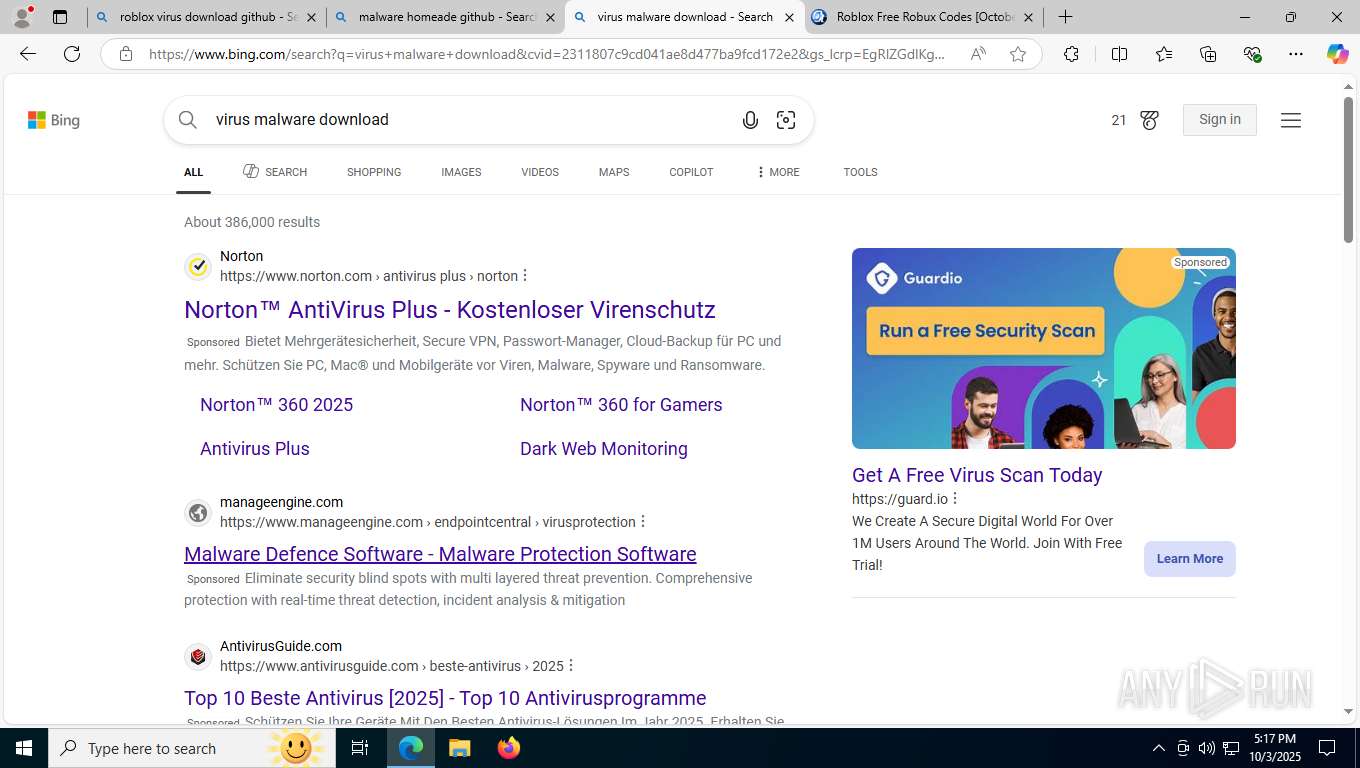This screenshot has height=768, width=1360.
Task: Select the ALL results tab
Action: click(193, 172)
